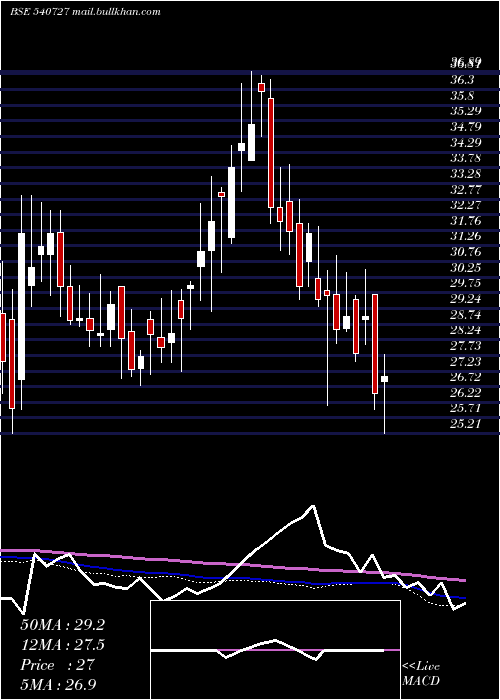This screenshot has height=700, width=500.
Task: Select the 31.76 price level label
Action: tap(466, 221)
